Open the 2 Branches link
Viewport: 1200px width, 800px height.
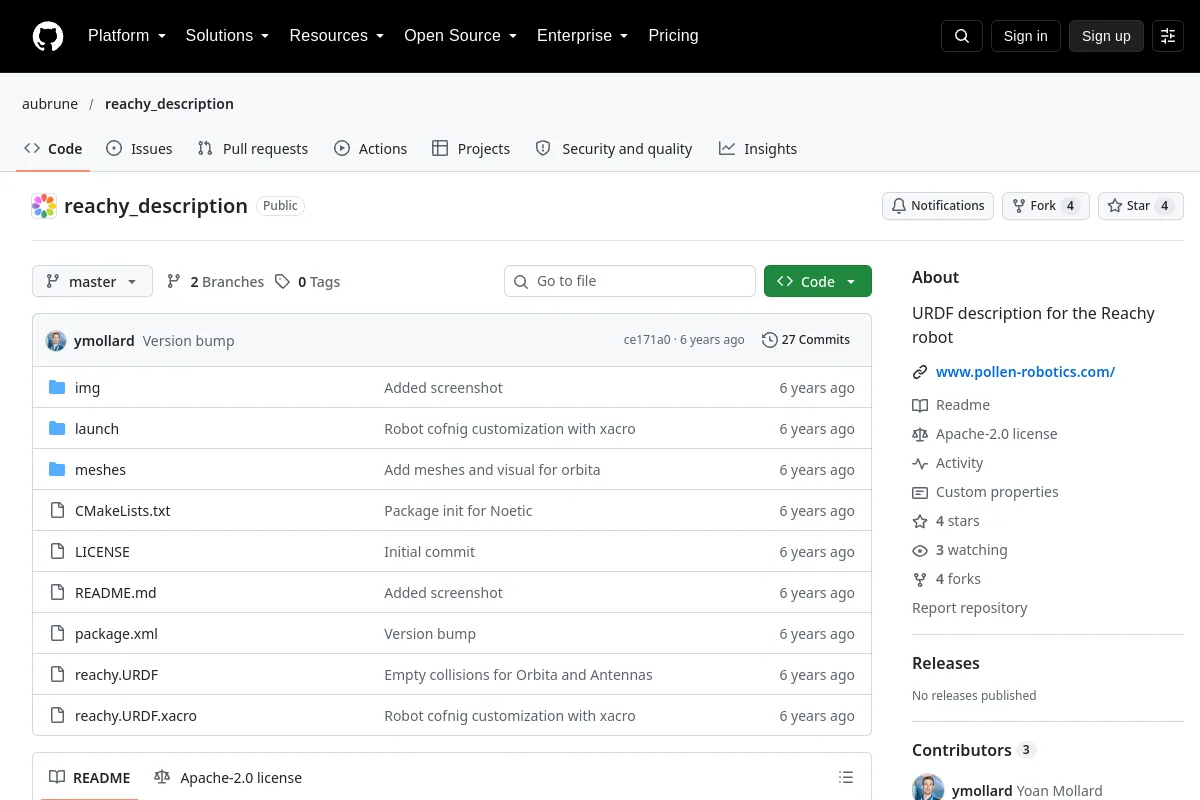click(215, 282)
